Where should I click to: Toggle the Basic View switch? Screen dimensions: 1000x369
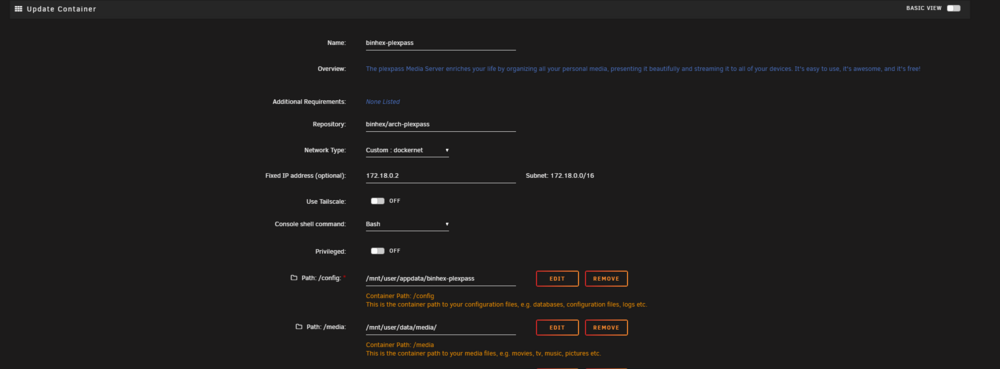(x=953, y=8)
